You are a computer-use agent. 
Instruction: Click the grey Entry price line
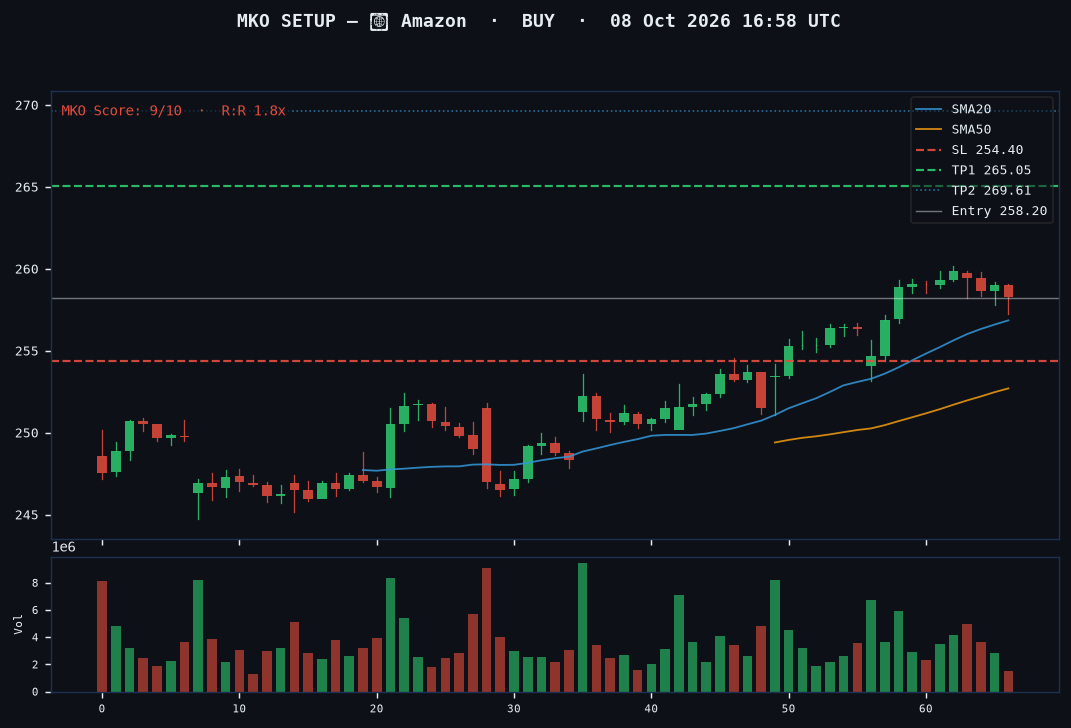pos(555,298)
